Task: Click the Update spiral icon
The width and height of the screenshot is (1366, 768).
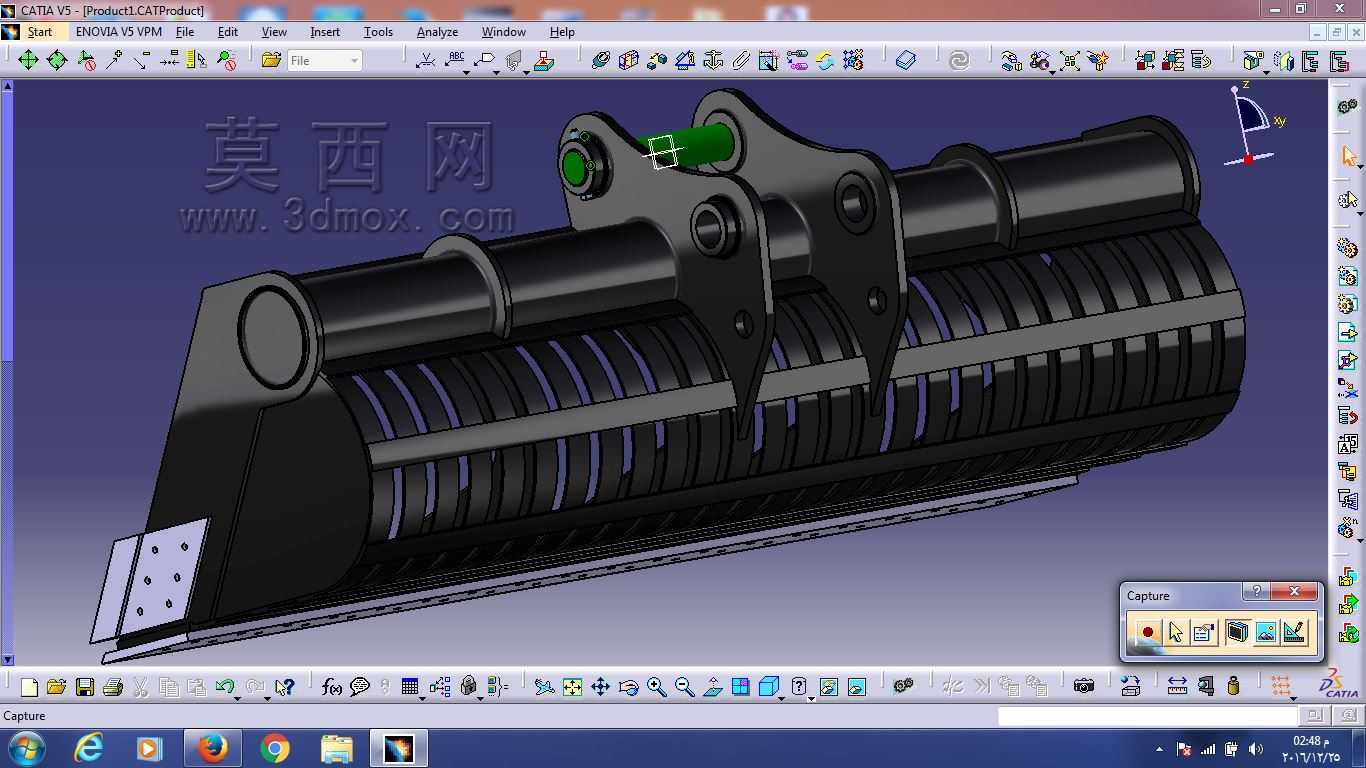Action: click(959, 61)
